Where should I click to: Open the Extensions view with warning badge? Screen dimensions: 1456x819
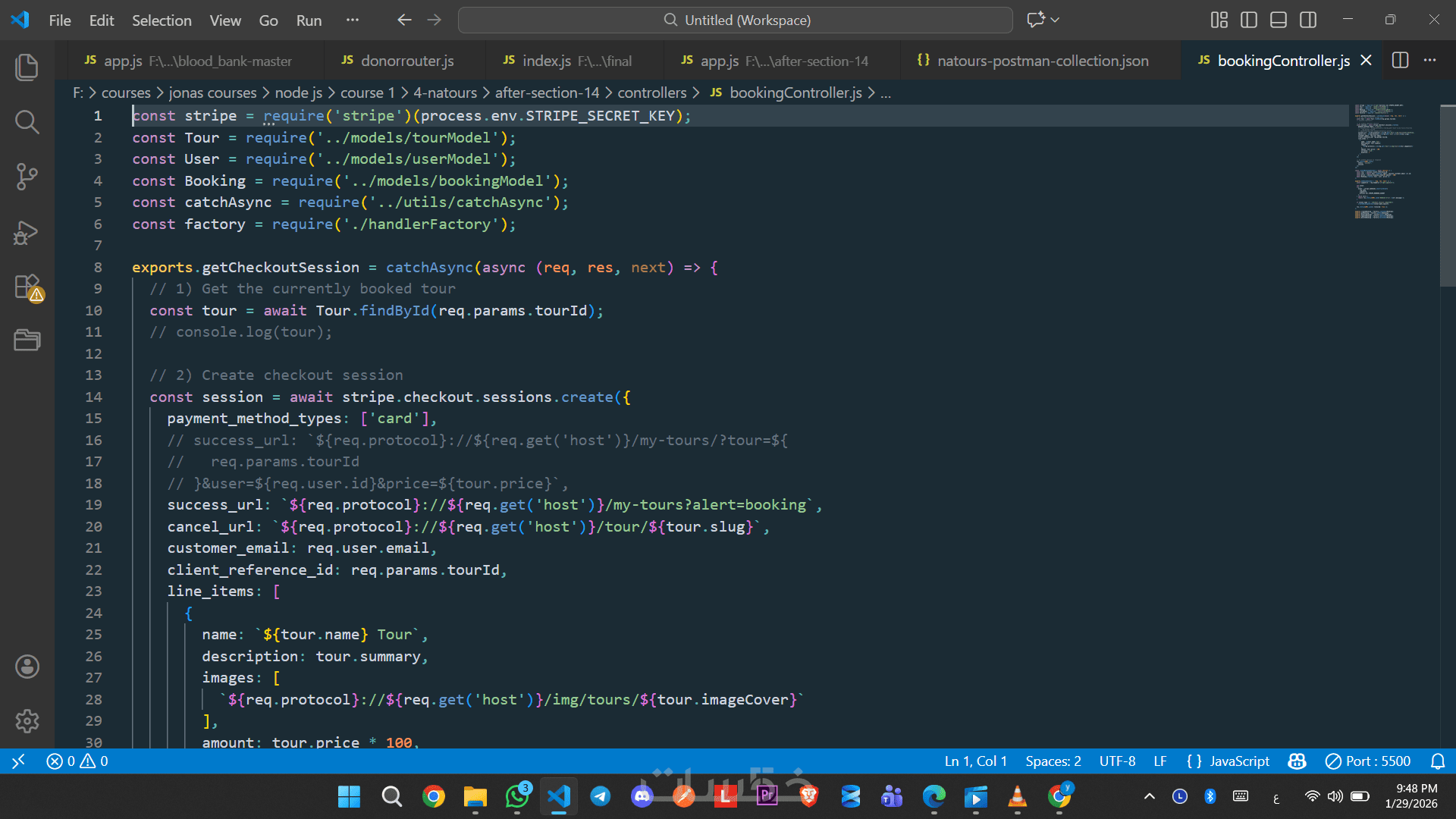pyautogui.click(x=27, y=287)
